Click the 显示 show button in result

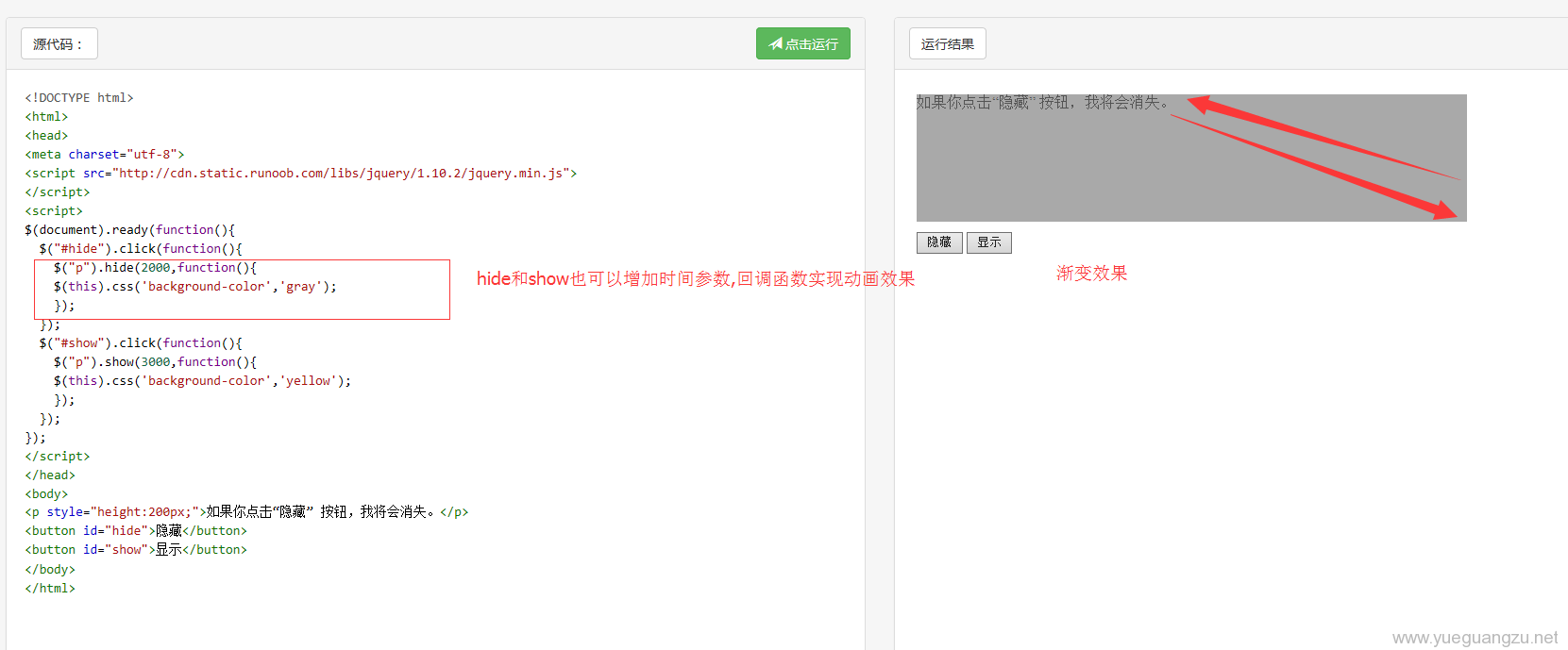[989, 242]
